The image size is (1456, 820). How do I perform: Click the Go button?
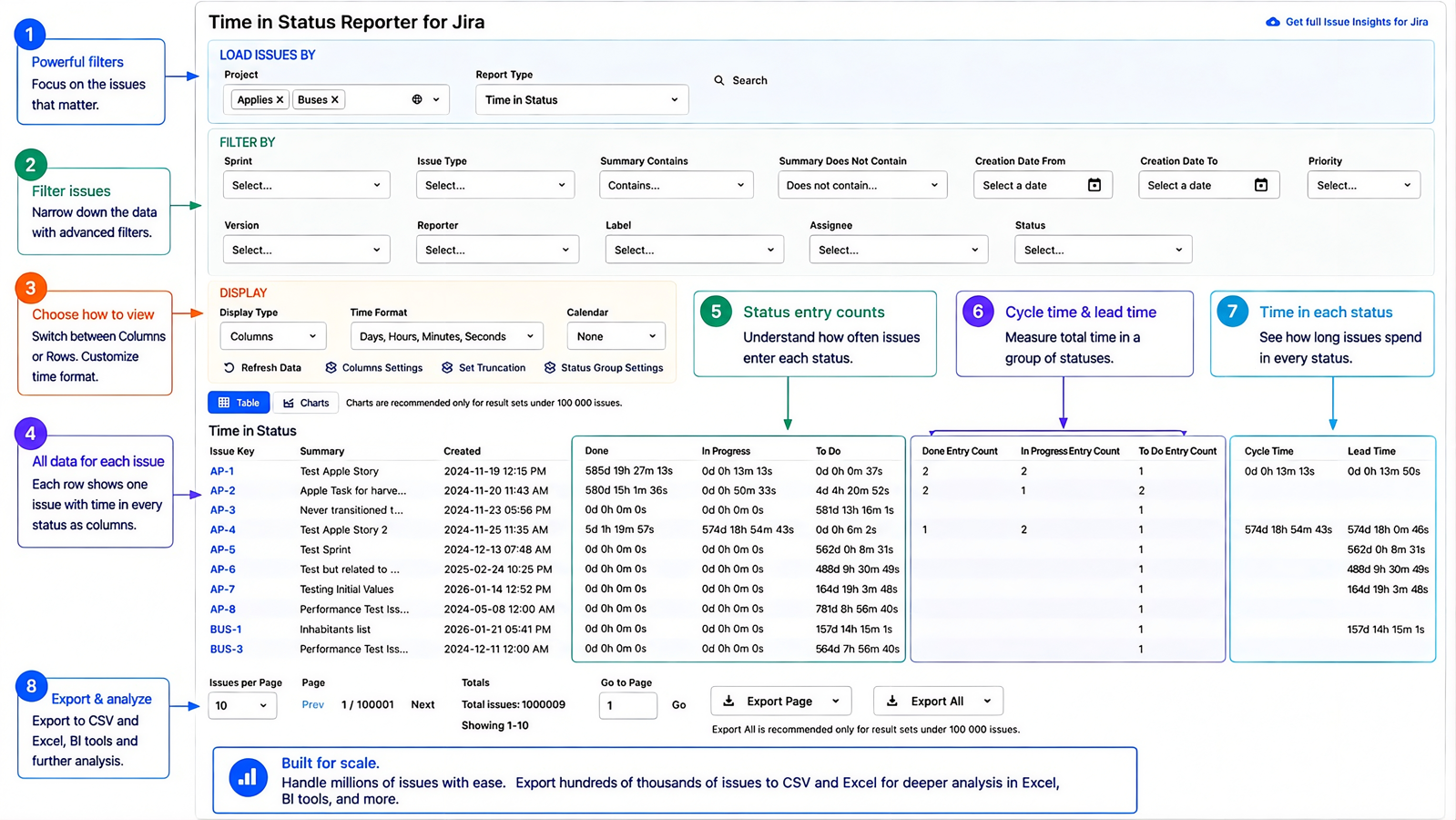(678, 705)
